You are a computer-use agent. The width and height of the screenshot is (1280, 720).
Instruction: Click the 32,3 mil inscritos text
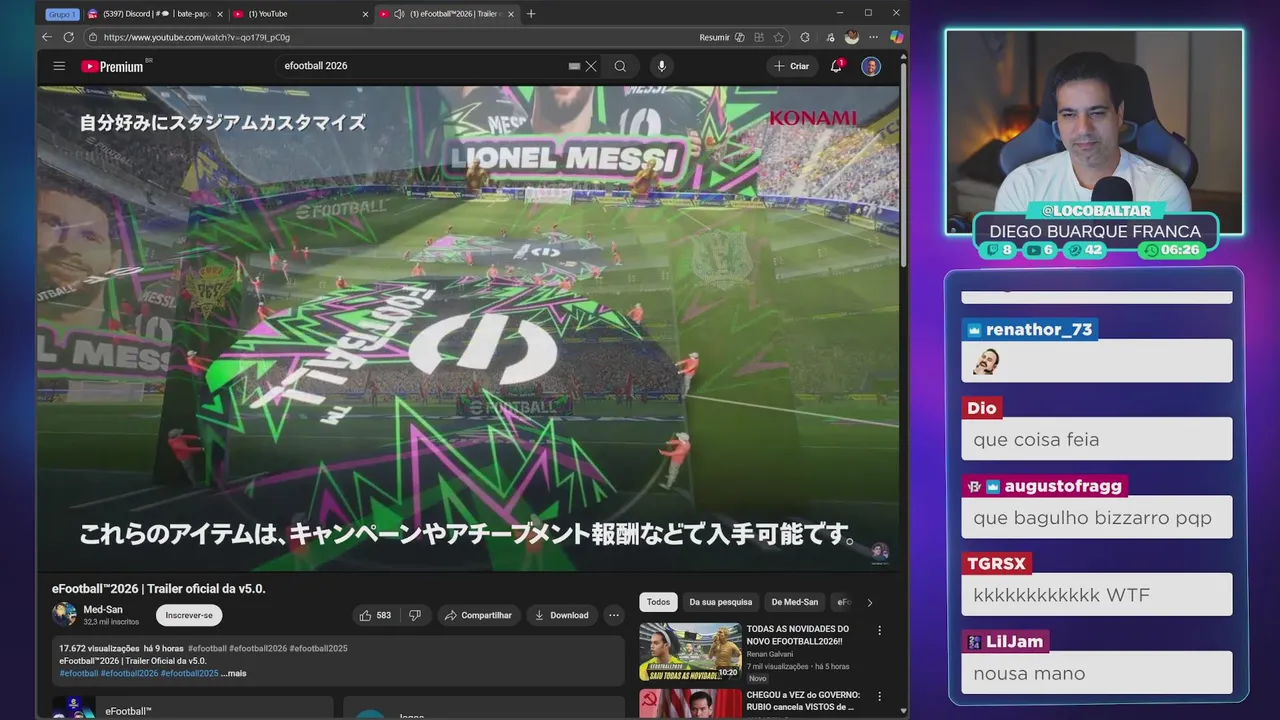(111, 621)
